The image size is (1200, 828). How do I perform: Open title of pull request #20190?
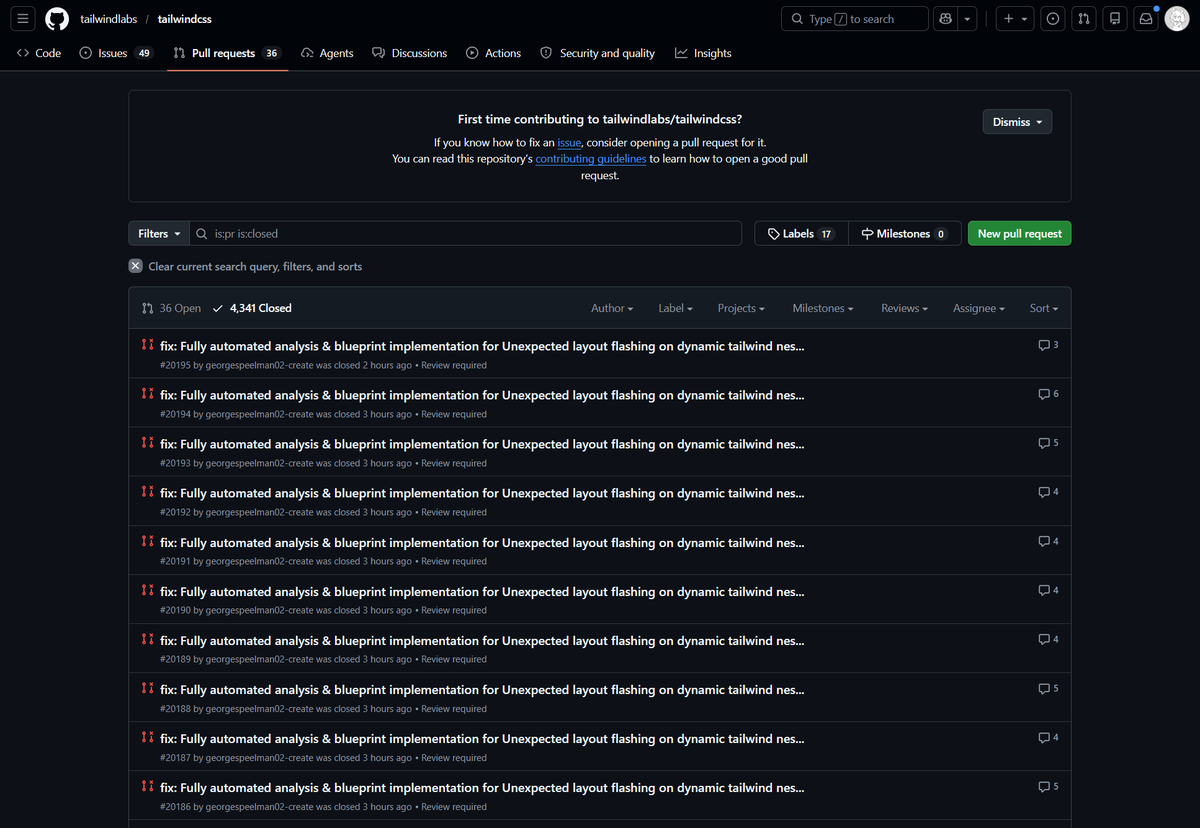(482, 591)
